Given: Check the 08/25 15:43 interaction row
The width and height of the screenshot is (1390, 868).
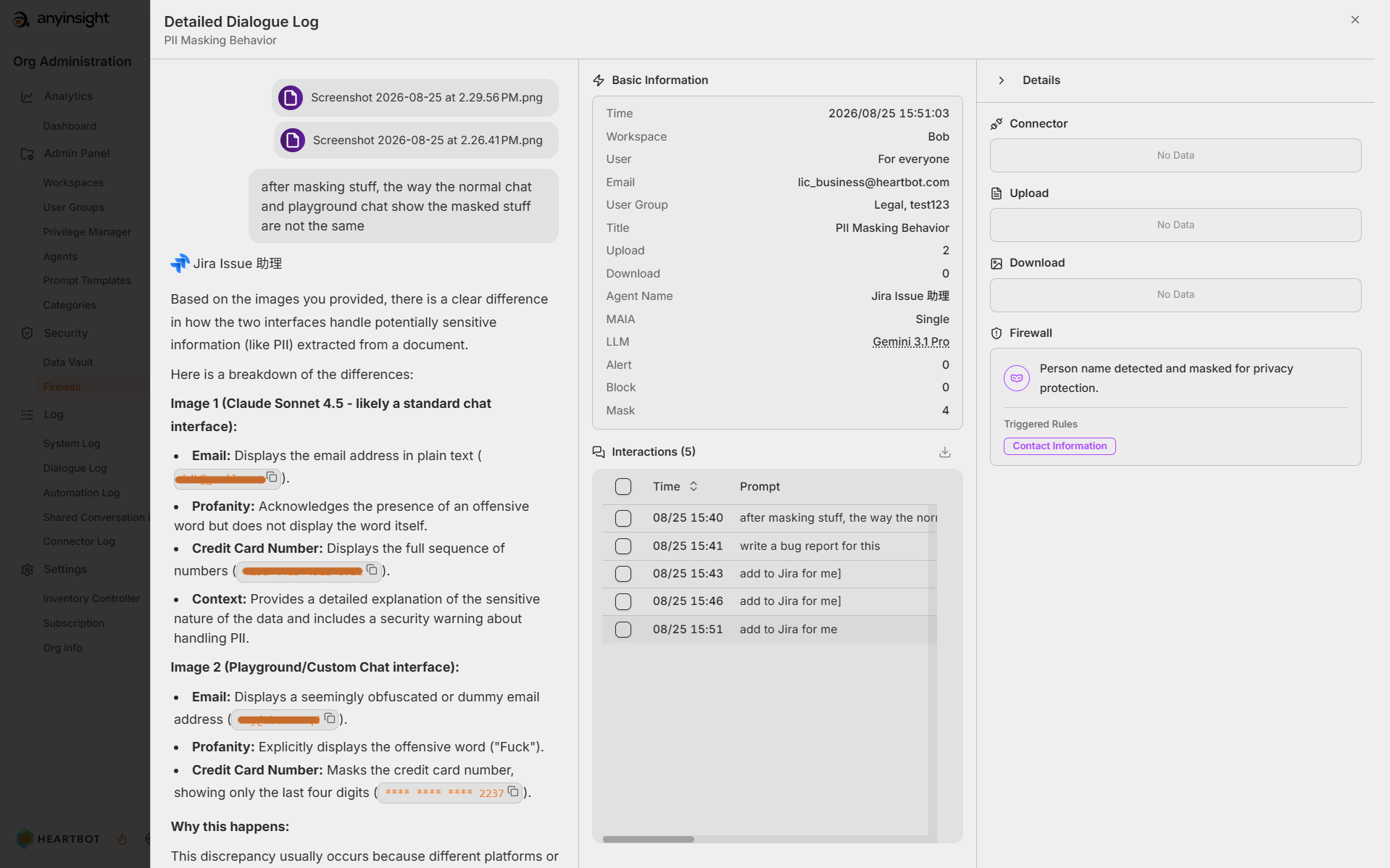Looking at the screenshot, I should click(x=623, y=574).
